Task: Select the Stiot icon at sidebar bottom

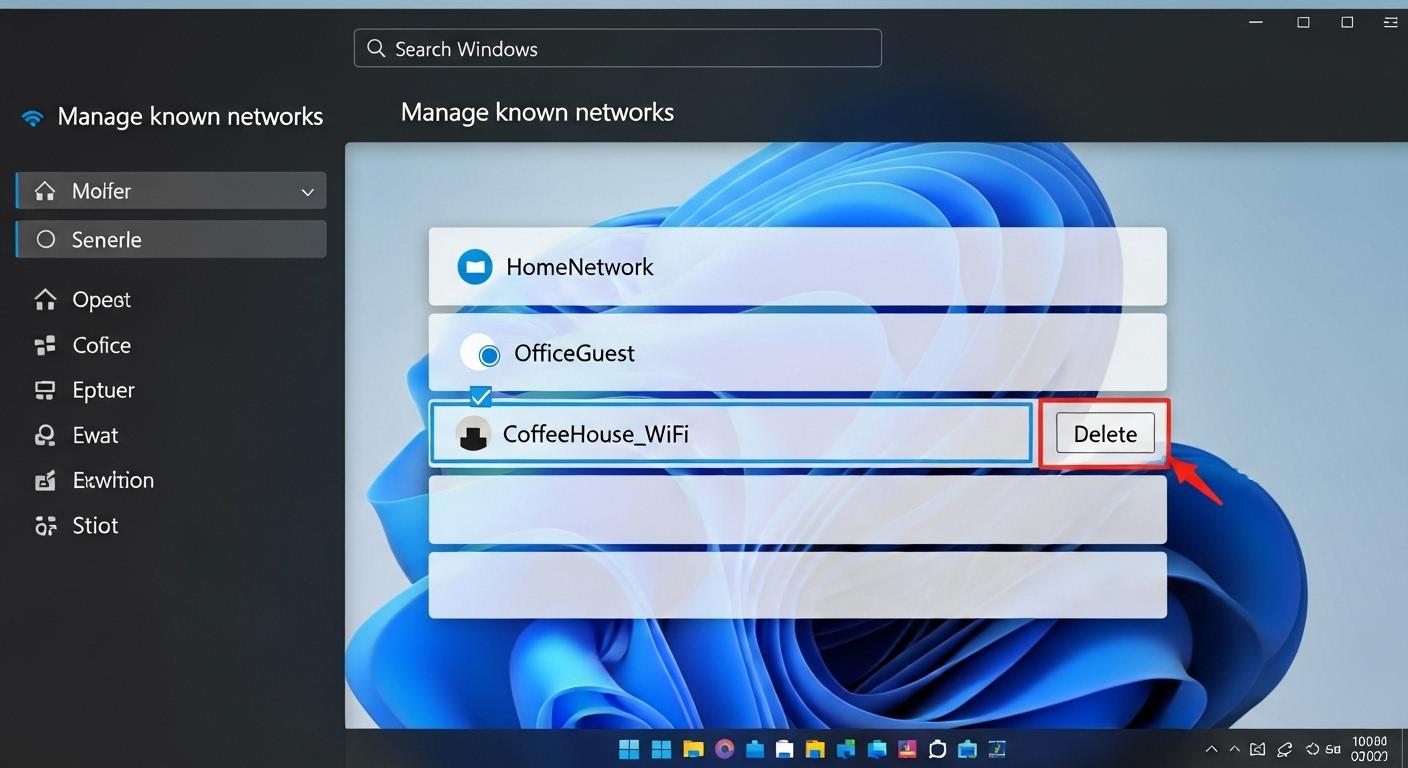Action: point(45,524)
